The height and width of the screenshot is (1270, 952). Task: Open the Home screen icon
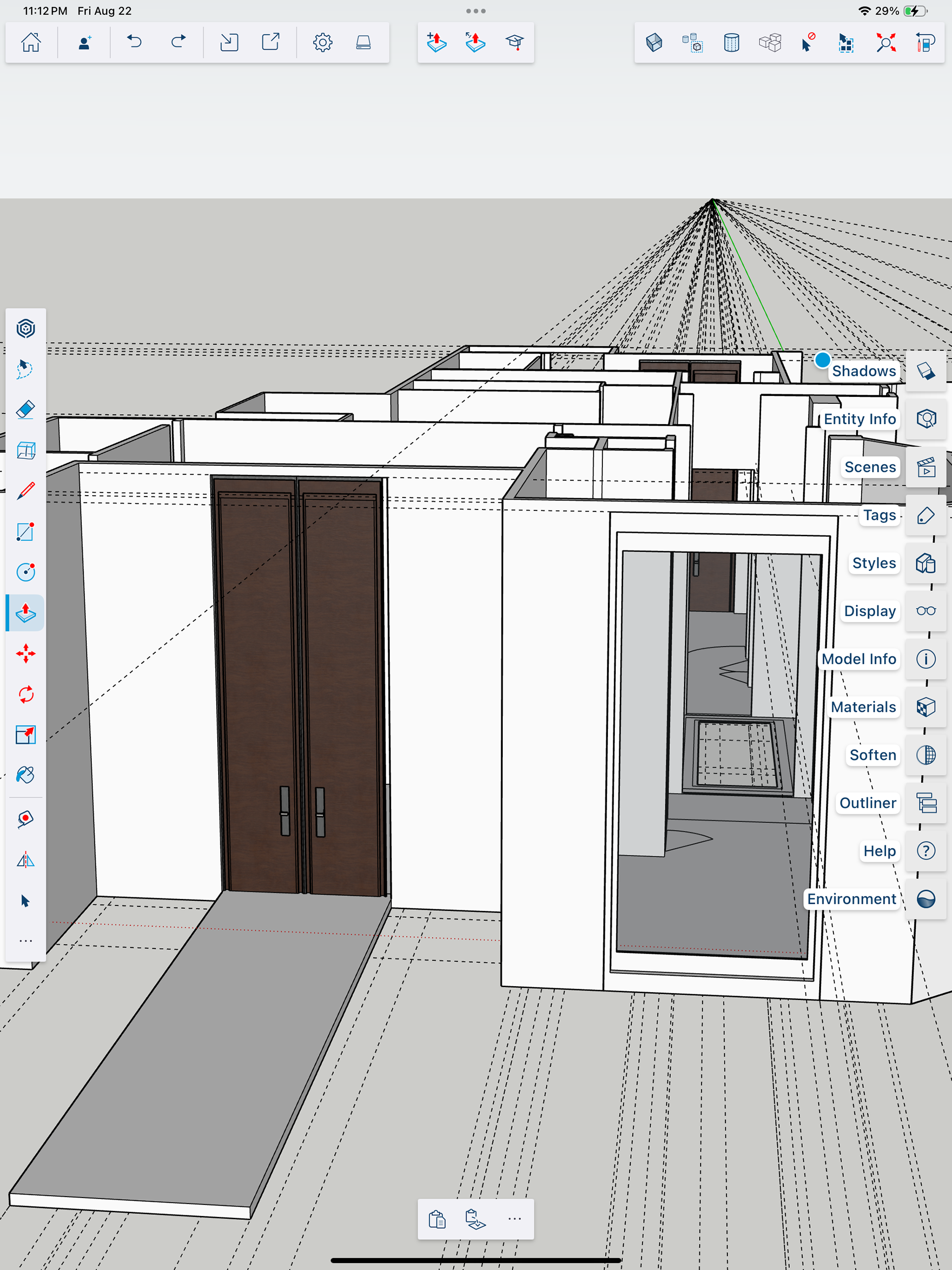point(31,43)
